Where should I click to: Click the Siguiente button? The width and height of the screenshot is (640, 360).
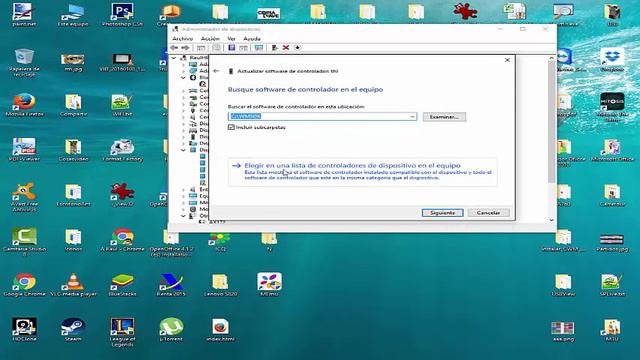point(442,213)
